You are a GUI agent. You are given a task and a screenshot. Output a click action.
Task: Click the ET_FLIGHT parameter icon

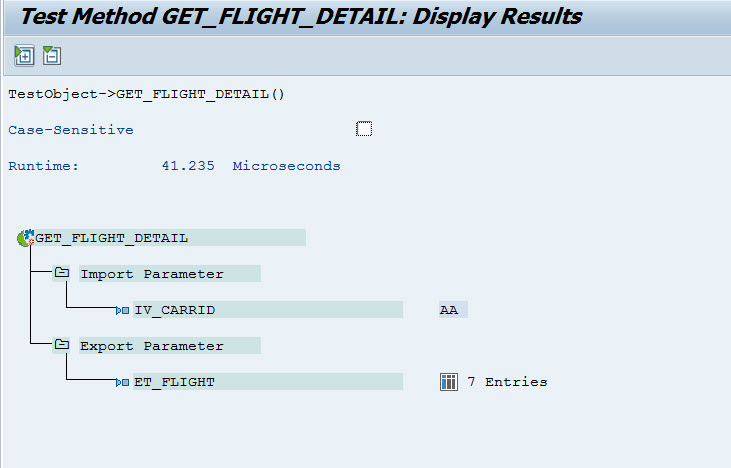pos(122,382)
